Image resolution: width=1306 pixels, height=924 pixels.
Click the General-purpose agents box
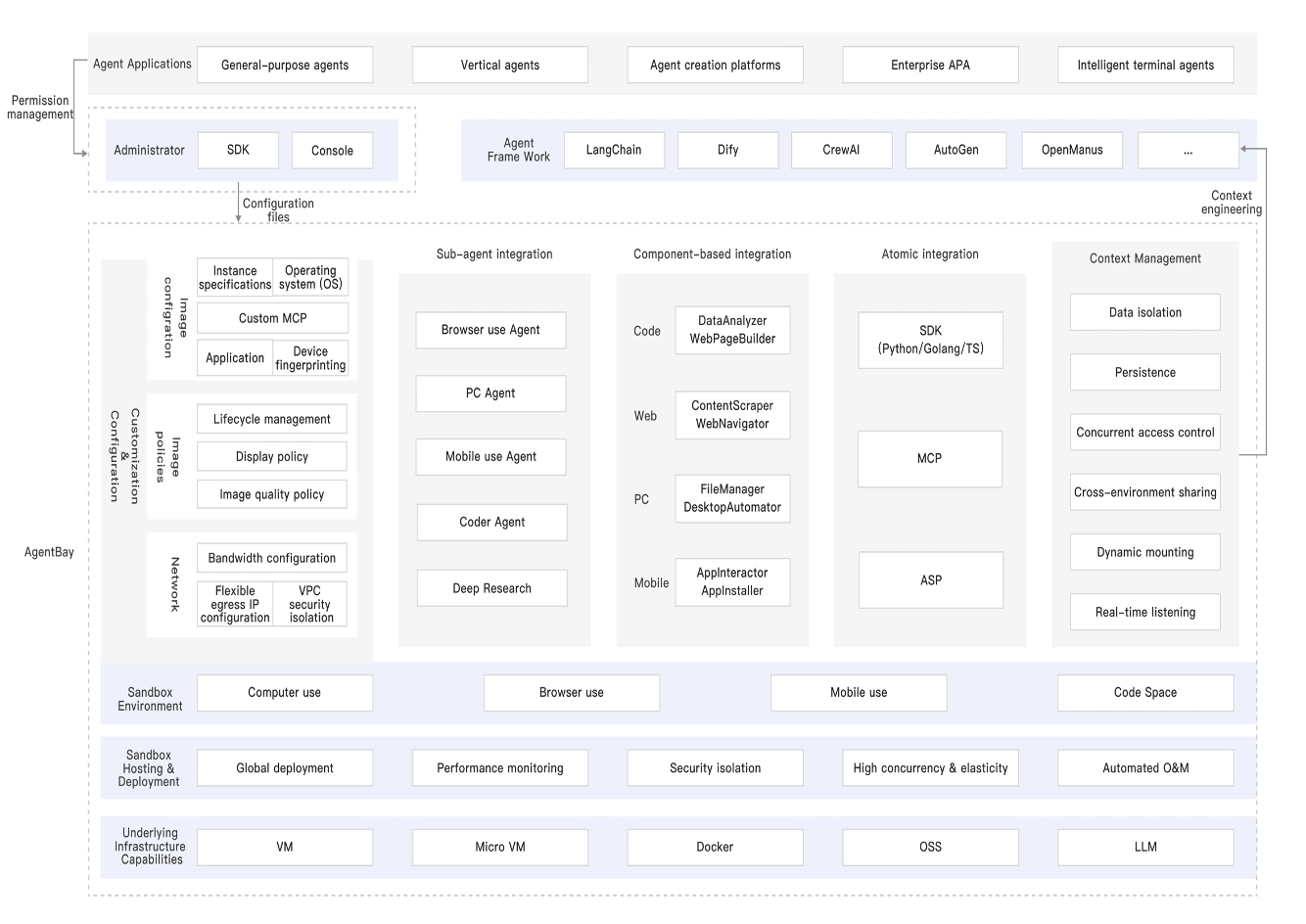[285, 65]
